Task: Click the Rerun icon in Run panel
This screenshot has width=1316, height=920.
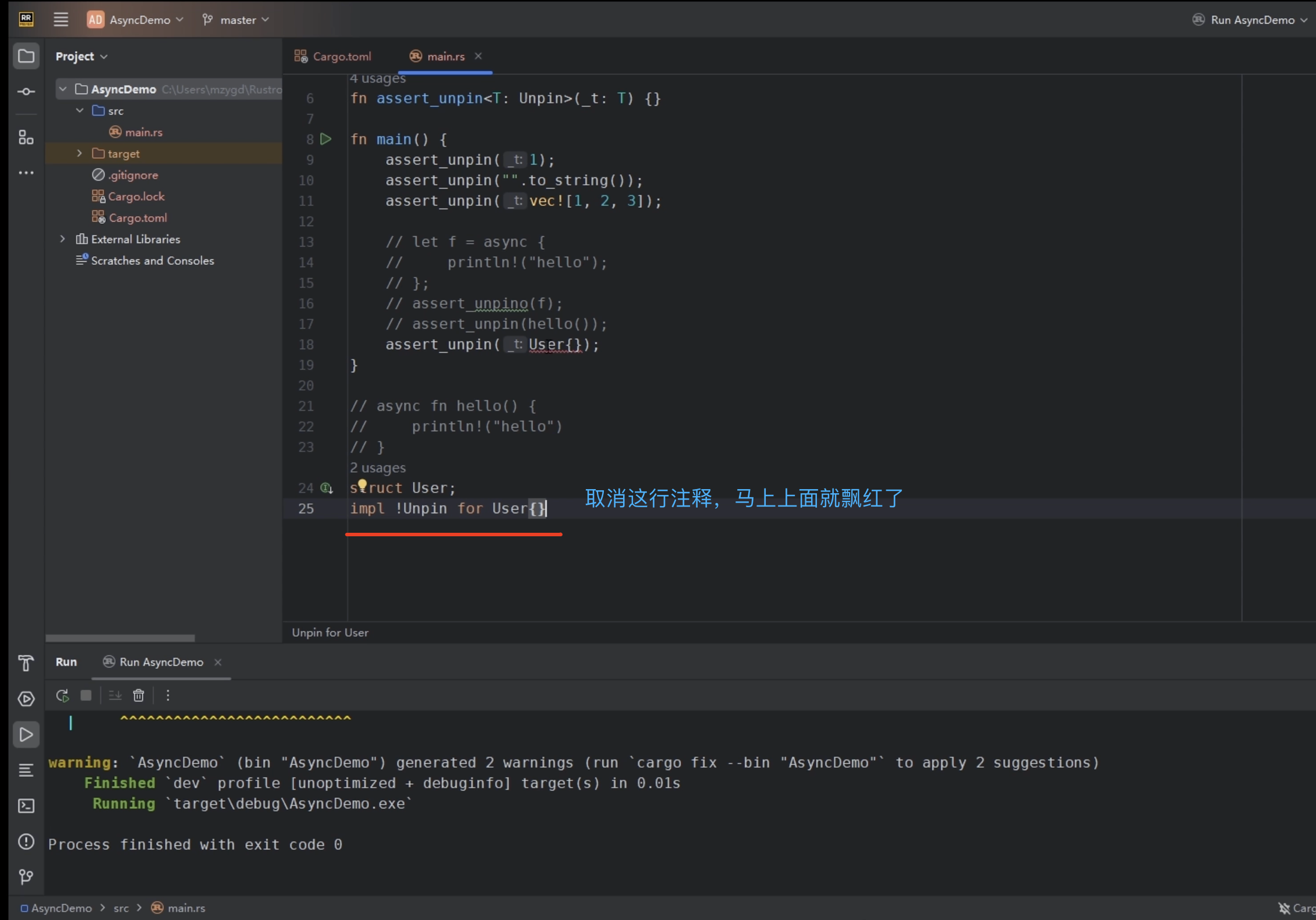Action: (62, 695)
